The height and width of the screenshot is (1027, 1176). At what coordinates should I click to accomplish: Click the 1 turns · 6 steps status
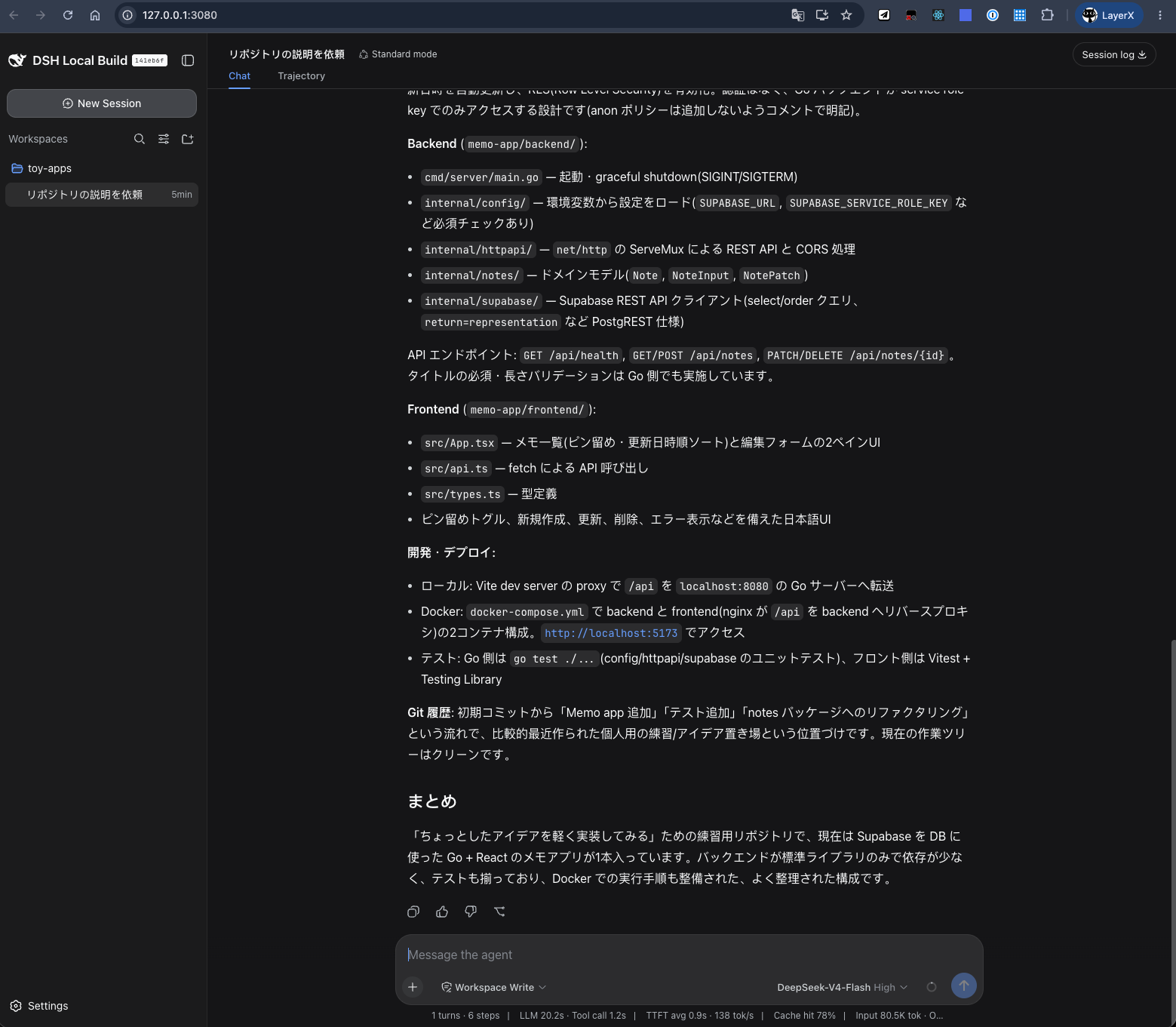pos(465,1016)
